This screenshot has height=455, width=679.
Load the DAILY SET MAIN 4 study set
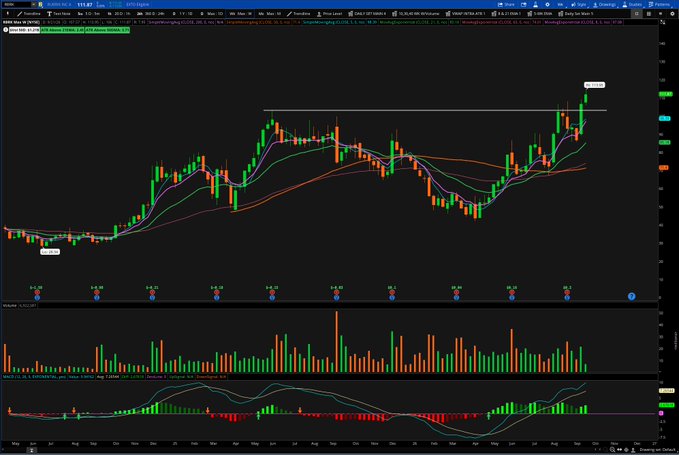pos(367,13)
